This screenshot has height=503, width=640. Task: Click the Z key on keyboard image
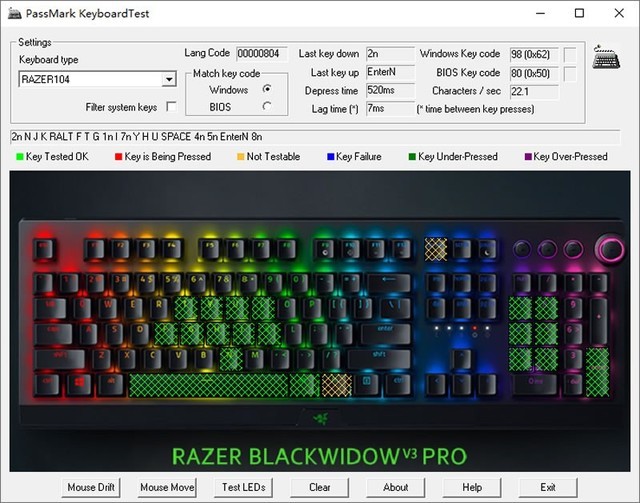[x=101, y=358]
